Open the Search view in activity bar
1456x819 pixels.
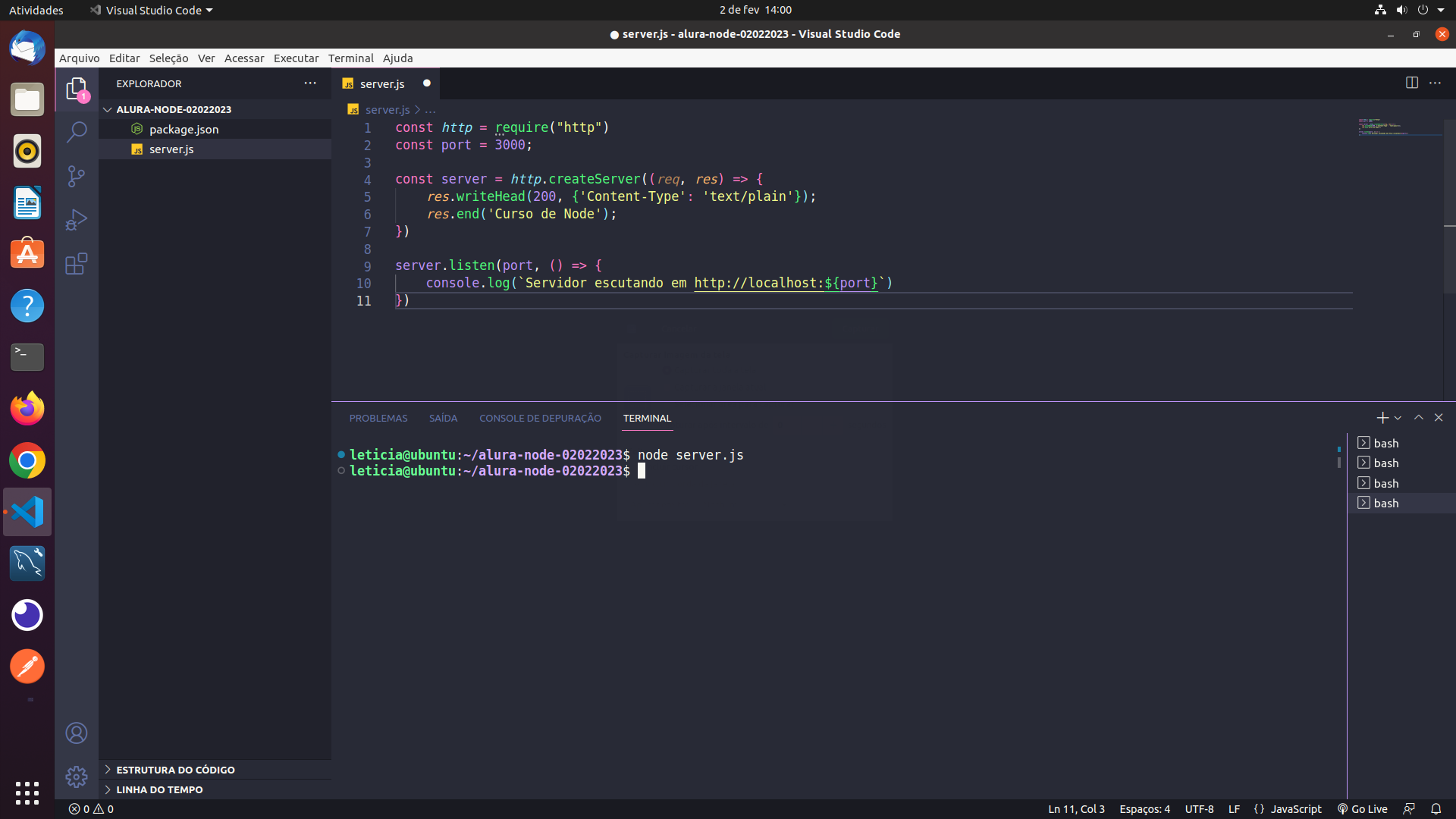(77, 132)
